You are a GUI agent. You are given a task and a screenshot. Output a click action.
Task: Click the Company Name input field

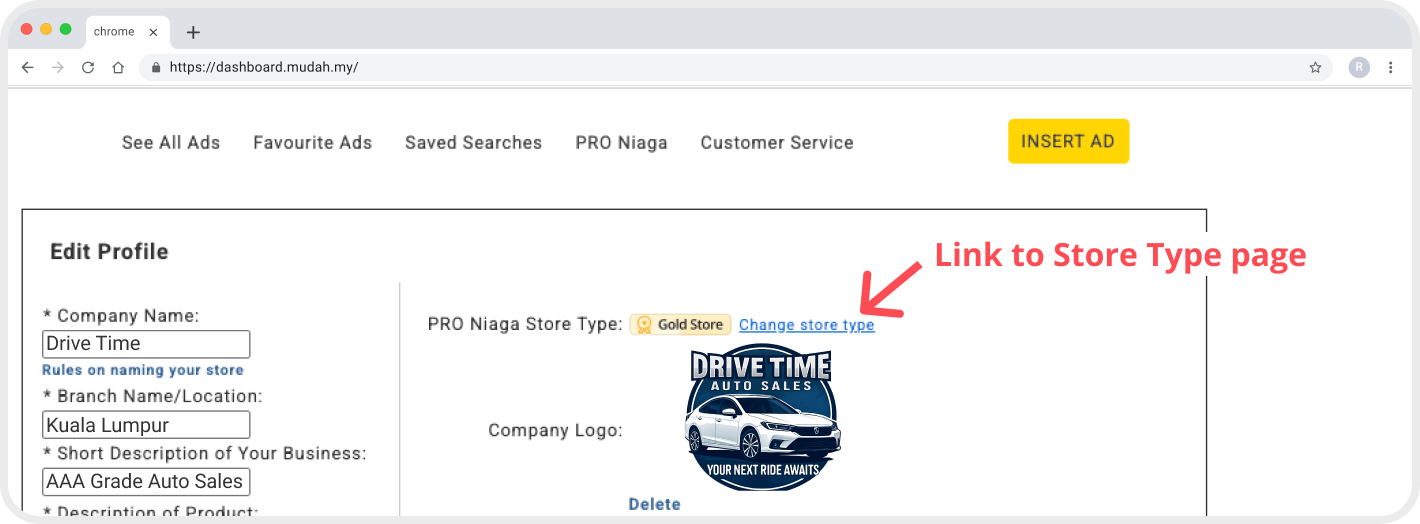(146, 344)
